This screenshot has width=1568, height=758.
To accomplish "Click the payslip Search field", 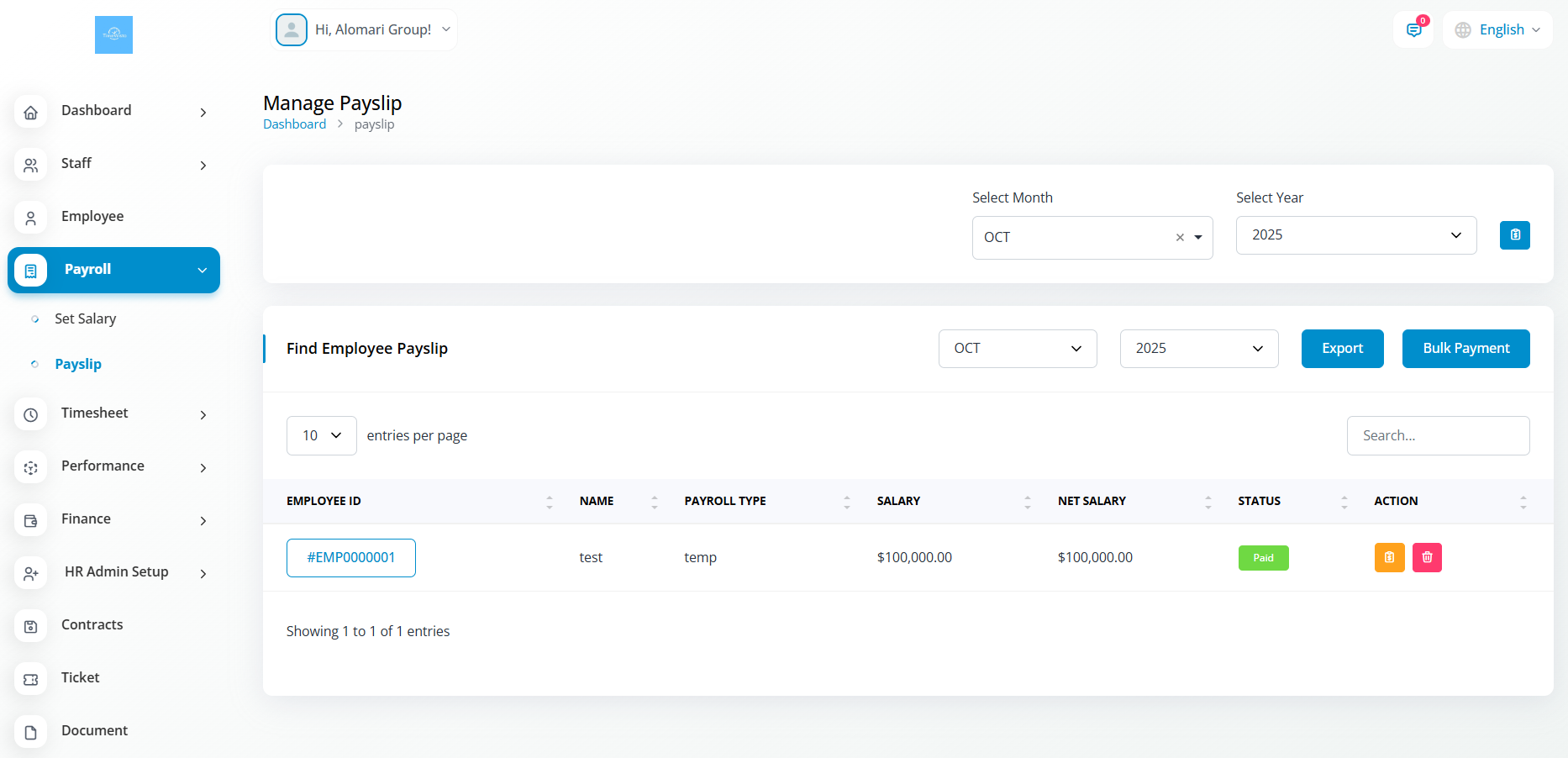I will 1438,435.
